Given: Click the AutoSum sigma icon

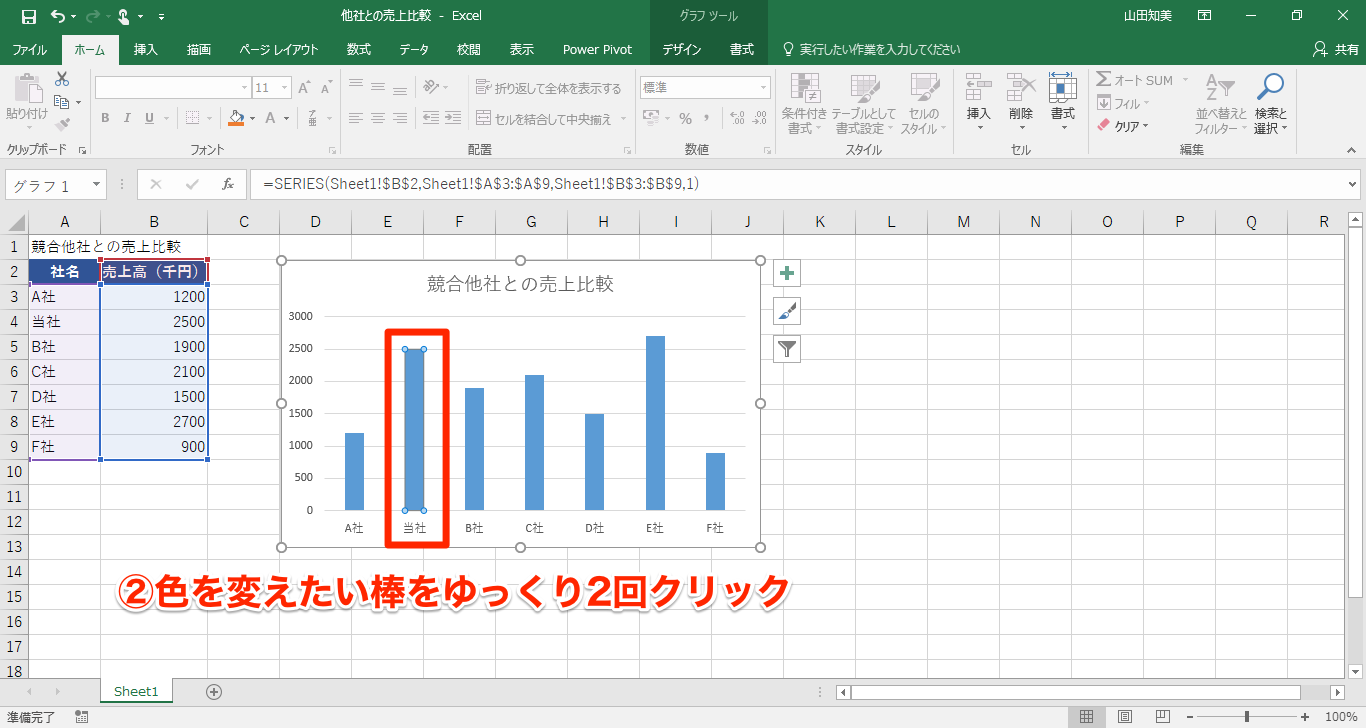Looking at the screenshot, I should point(1104,80).
